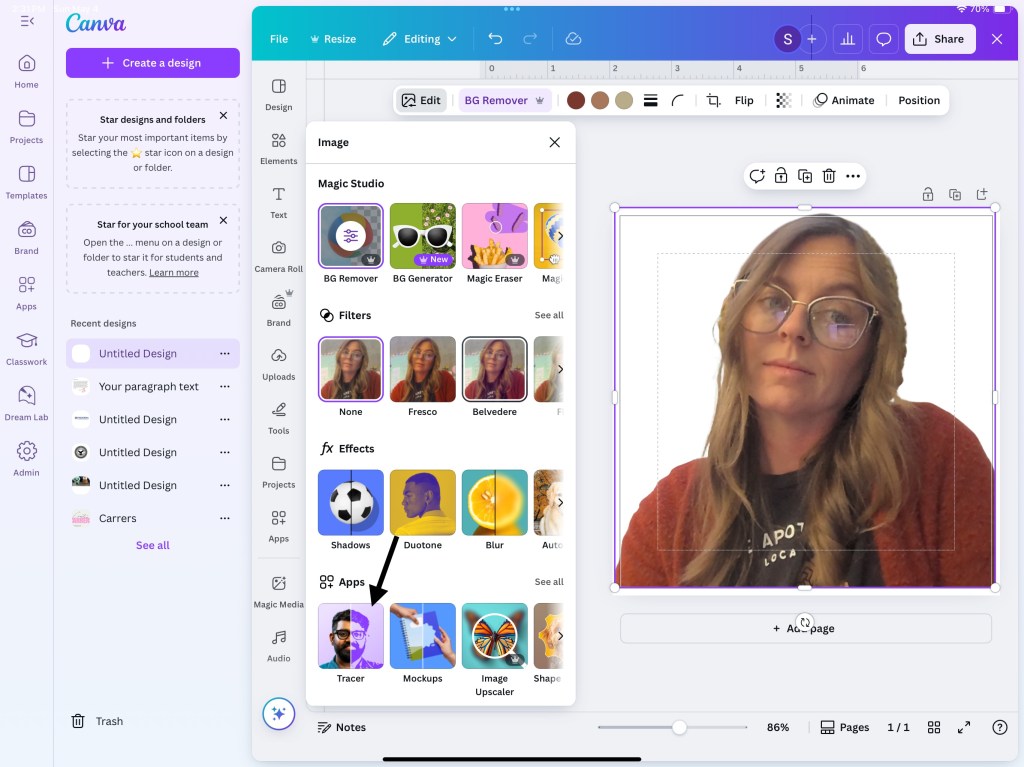Open the more options ellipsis above image
The width and height of the screenshot is (1024, 767).
click(853, 176)
